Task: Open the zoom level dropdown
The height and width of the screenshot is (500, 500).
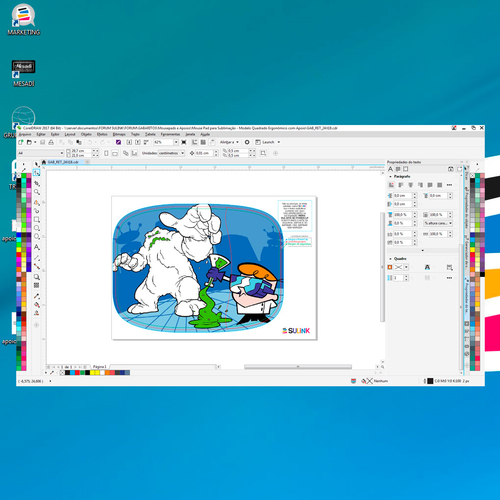Action: (x=176, y=142)
